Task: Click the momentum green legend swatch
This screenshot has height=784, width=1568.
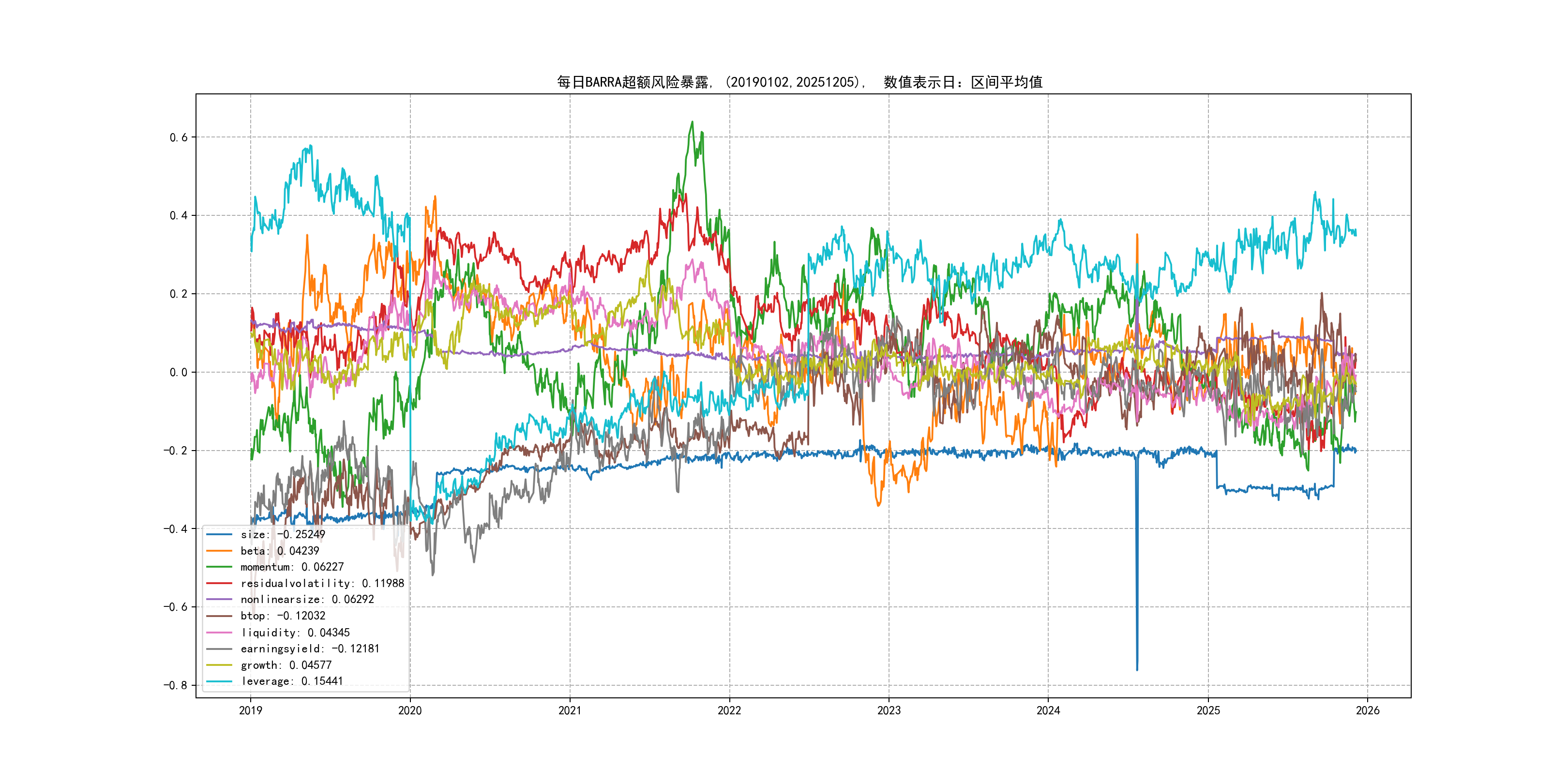Action: click(x=219, y=567)
